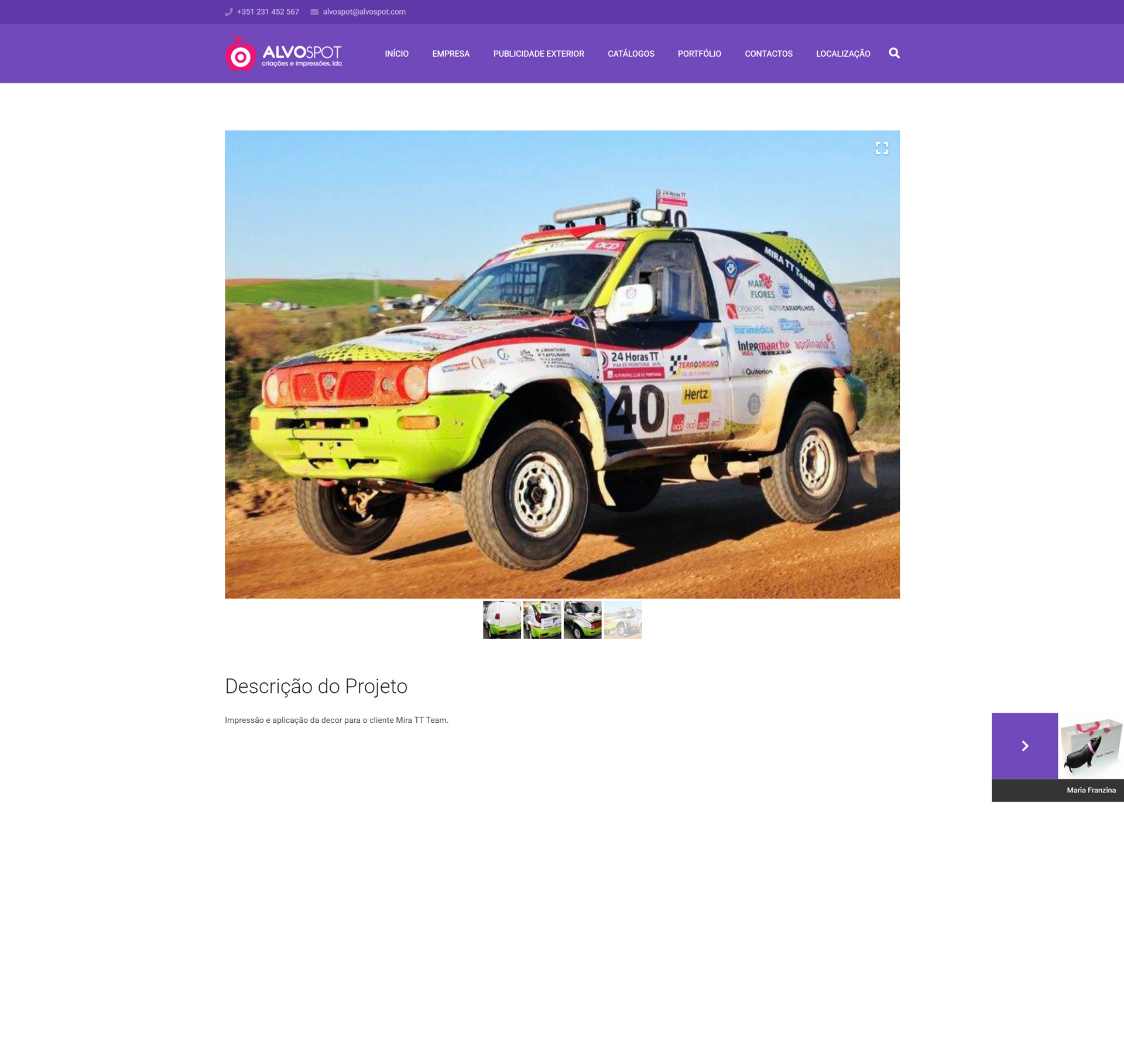The image size is (1124, 1064).
Task: Click the Mira TT Team description text
Action: click(x=337, y=720)
